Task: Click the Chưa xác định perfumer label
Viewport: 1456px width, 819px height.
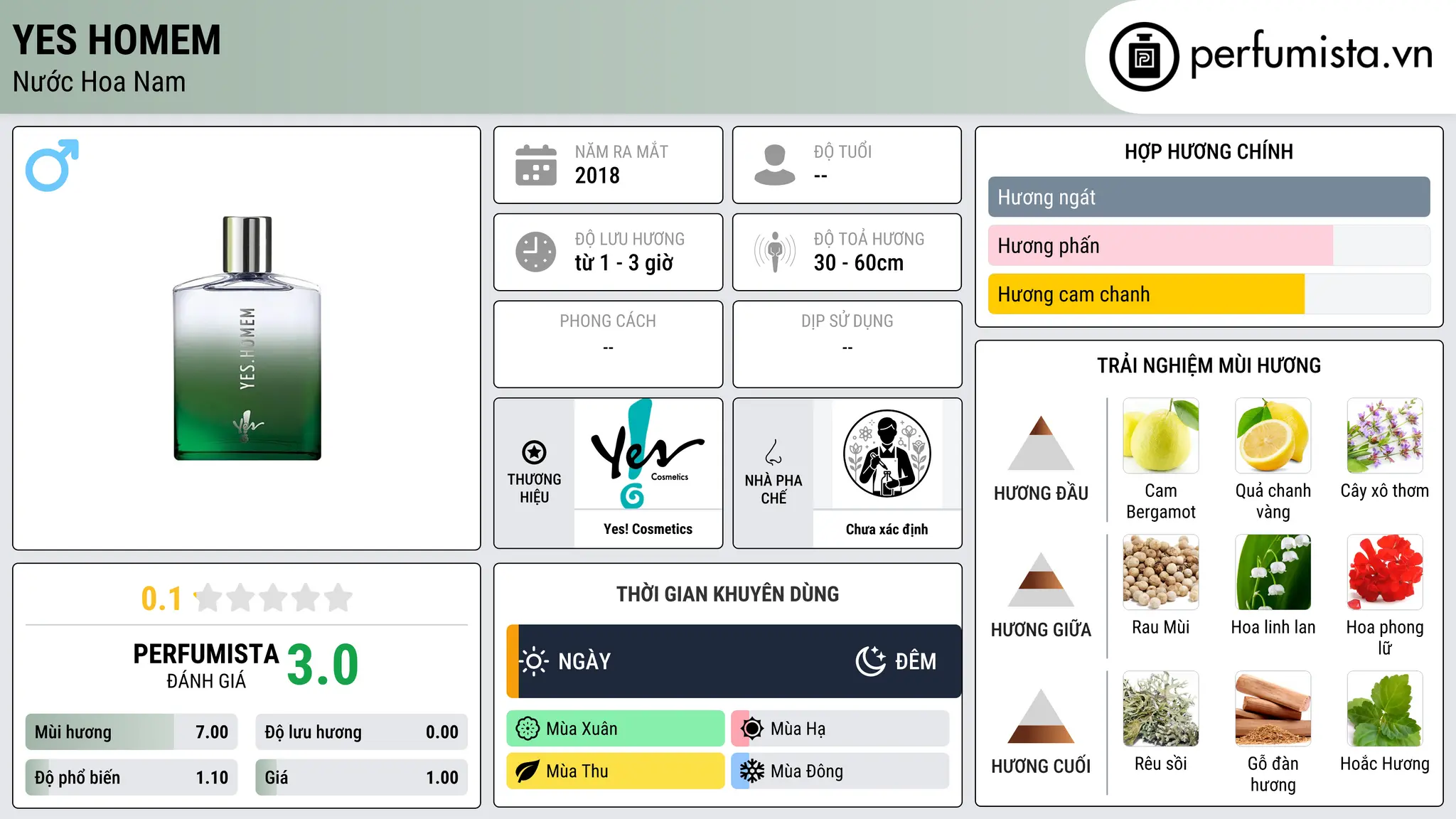Action: (x=887, y=529)
